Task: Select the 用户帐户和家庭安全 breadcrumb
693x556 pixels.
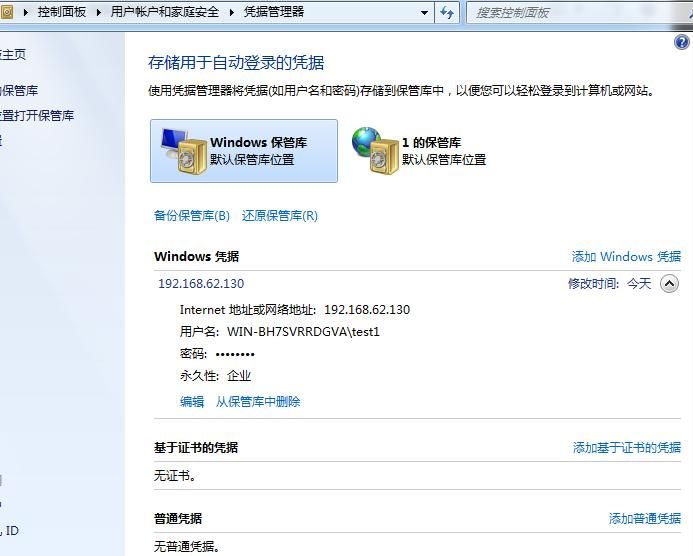Action: pyautogui.click(x=165, y=12)
